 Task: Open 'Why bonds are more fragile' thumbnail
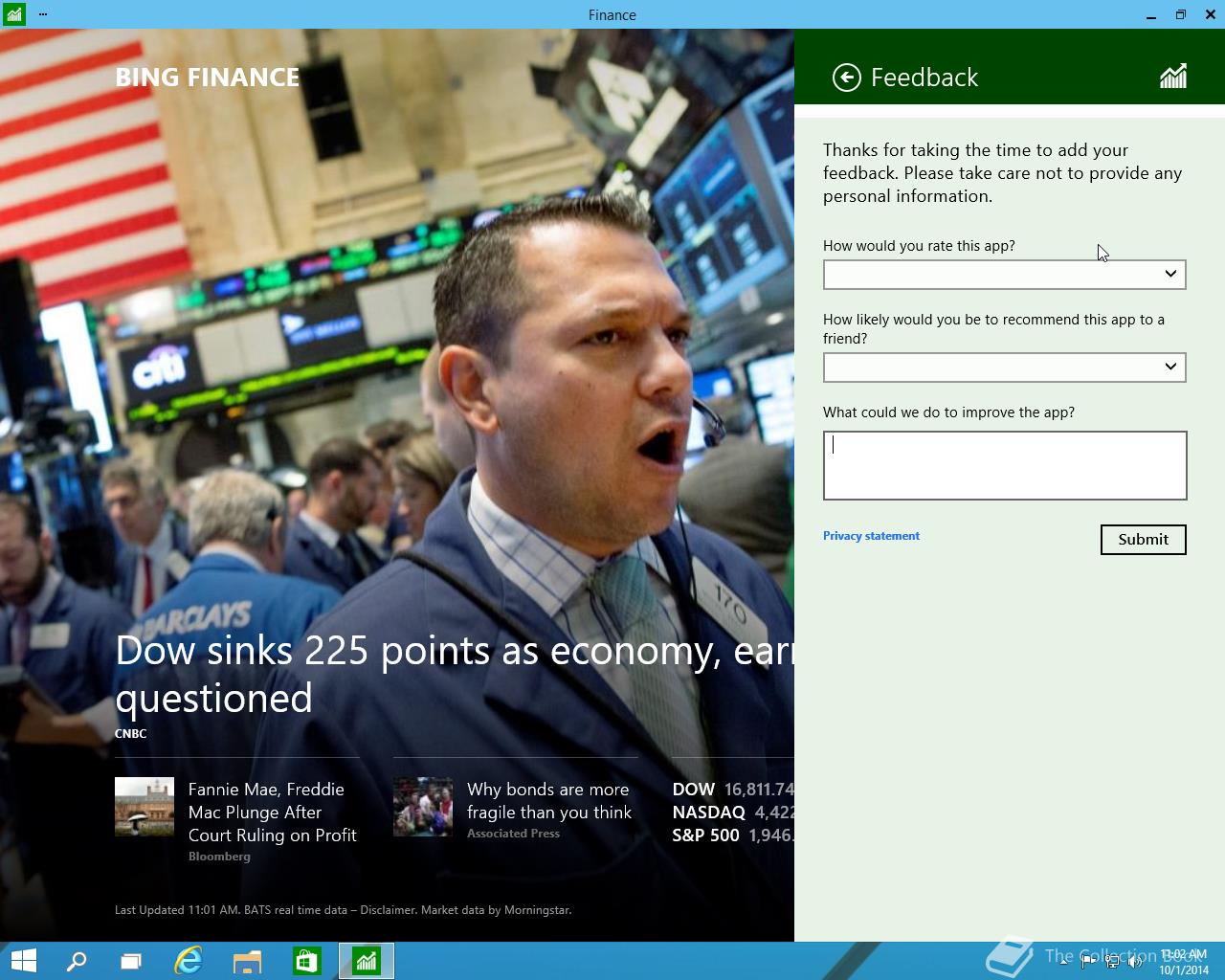tap(423, 807)
